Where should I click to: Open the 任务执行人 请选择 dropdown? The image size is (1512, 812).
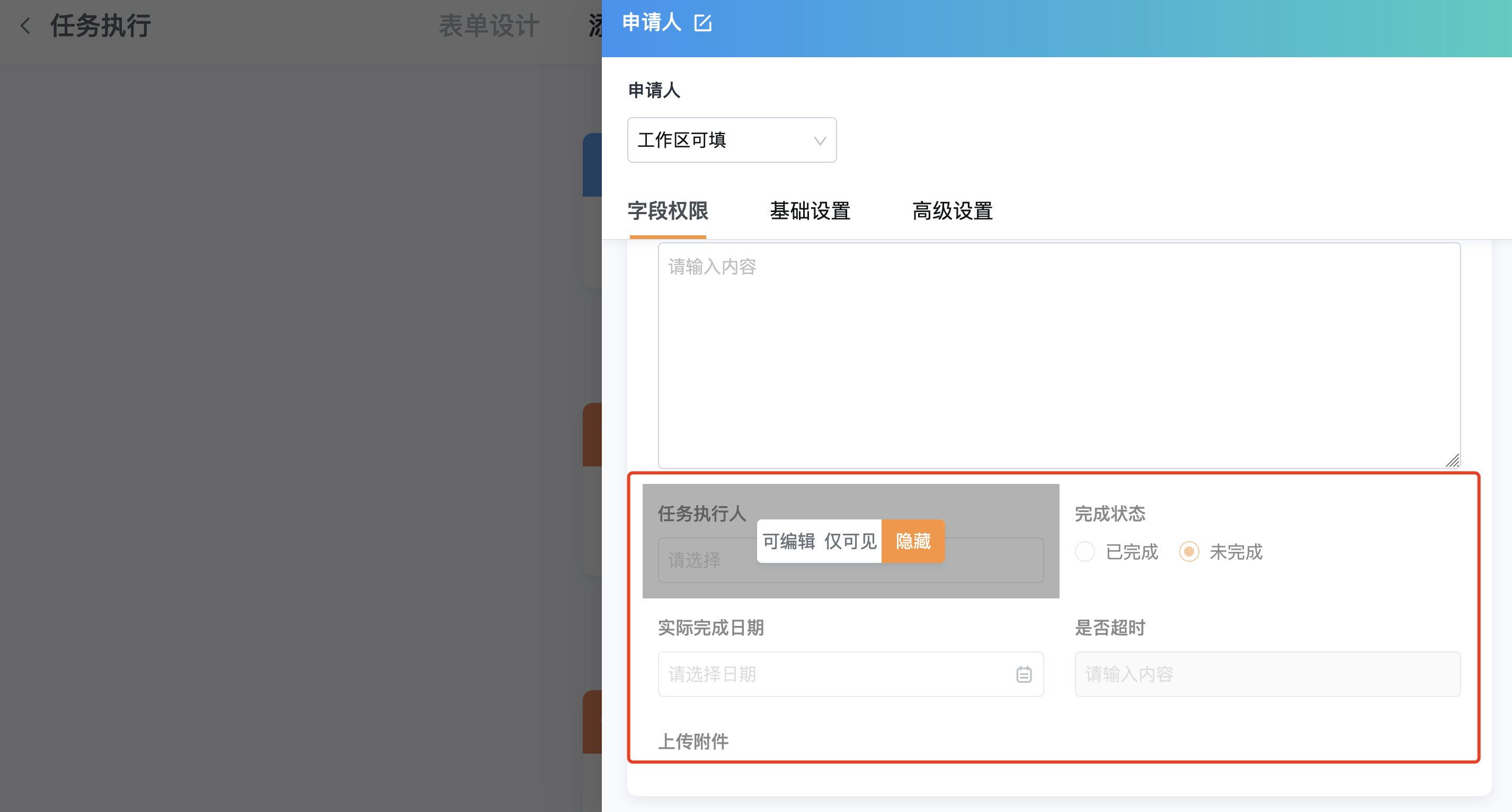pos(850,560)
